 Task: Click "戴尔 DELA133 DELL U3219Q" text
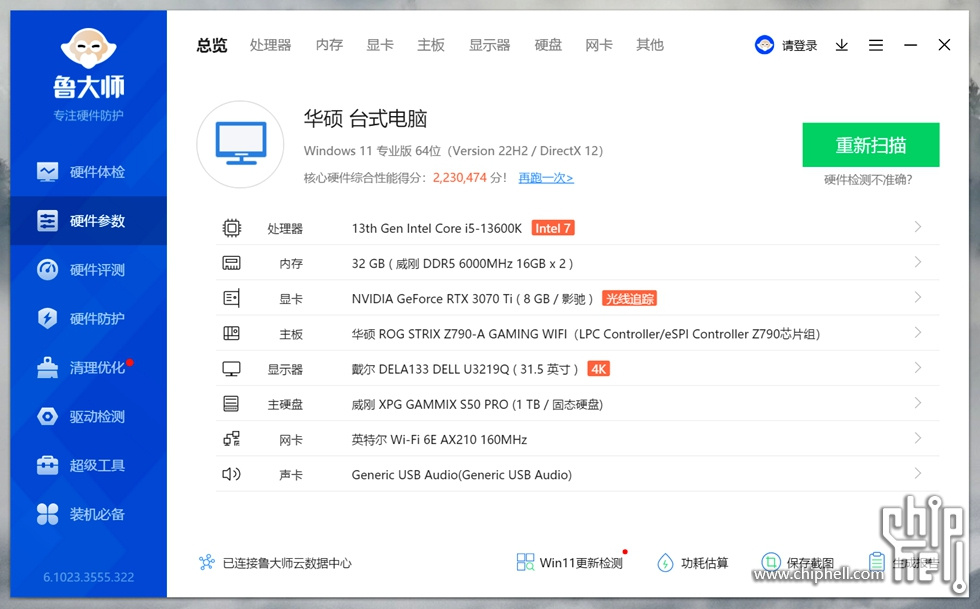[x=430, y=370]
